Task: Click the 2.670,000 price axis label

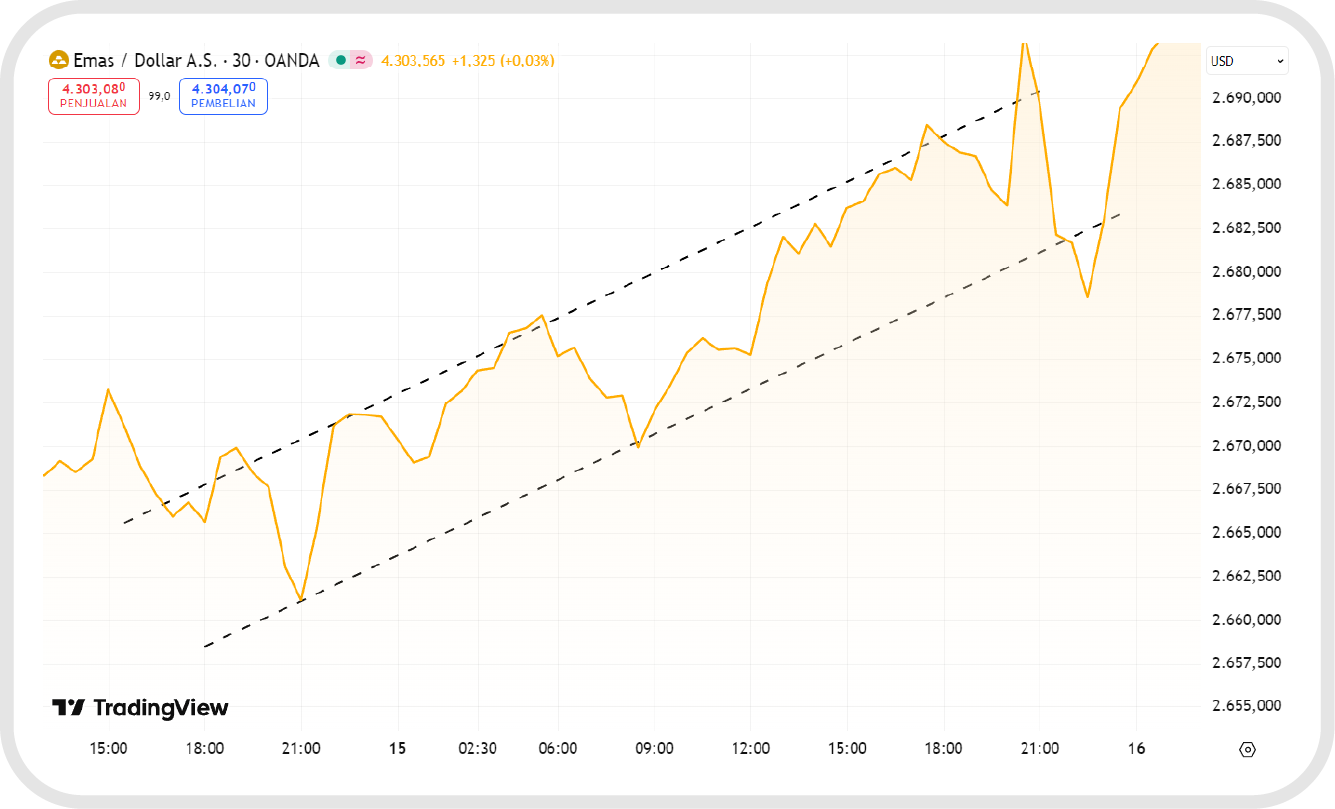Action: (x=1246, y=446)
